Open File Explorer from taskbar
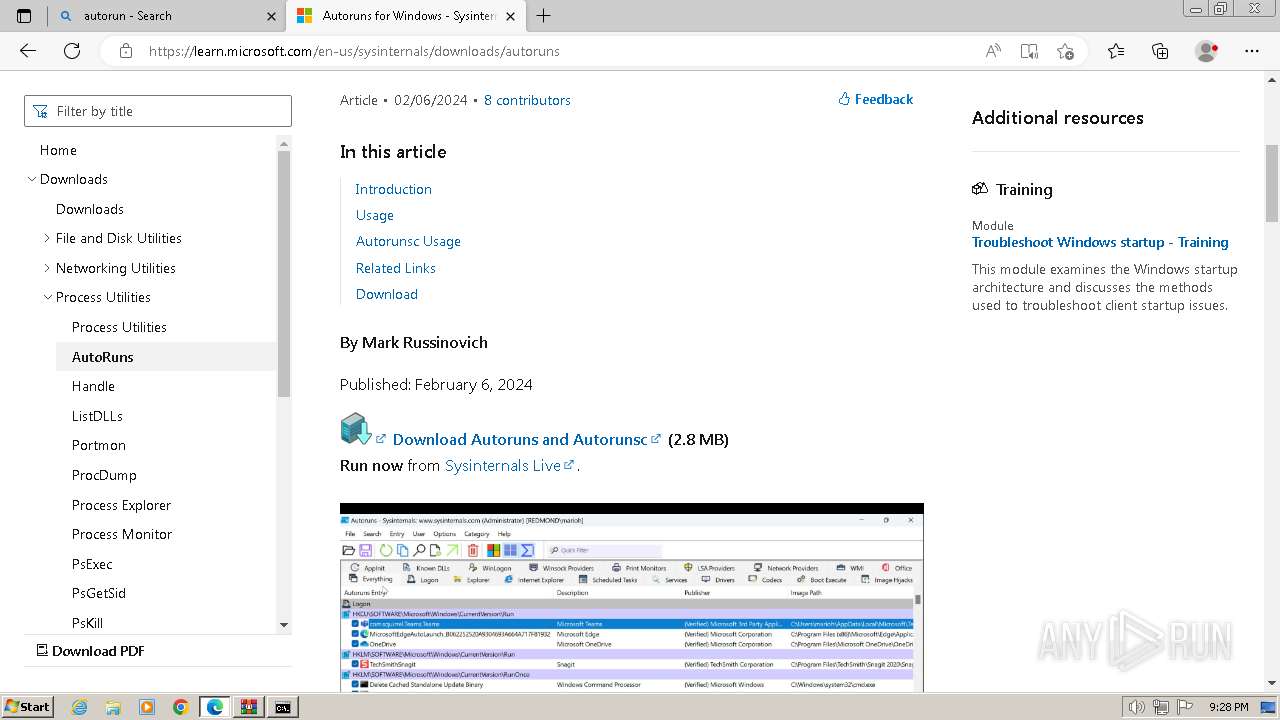Screen dimensions: 1280x720 [113, 707]
